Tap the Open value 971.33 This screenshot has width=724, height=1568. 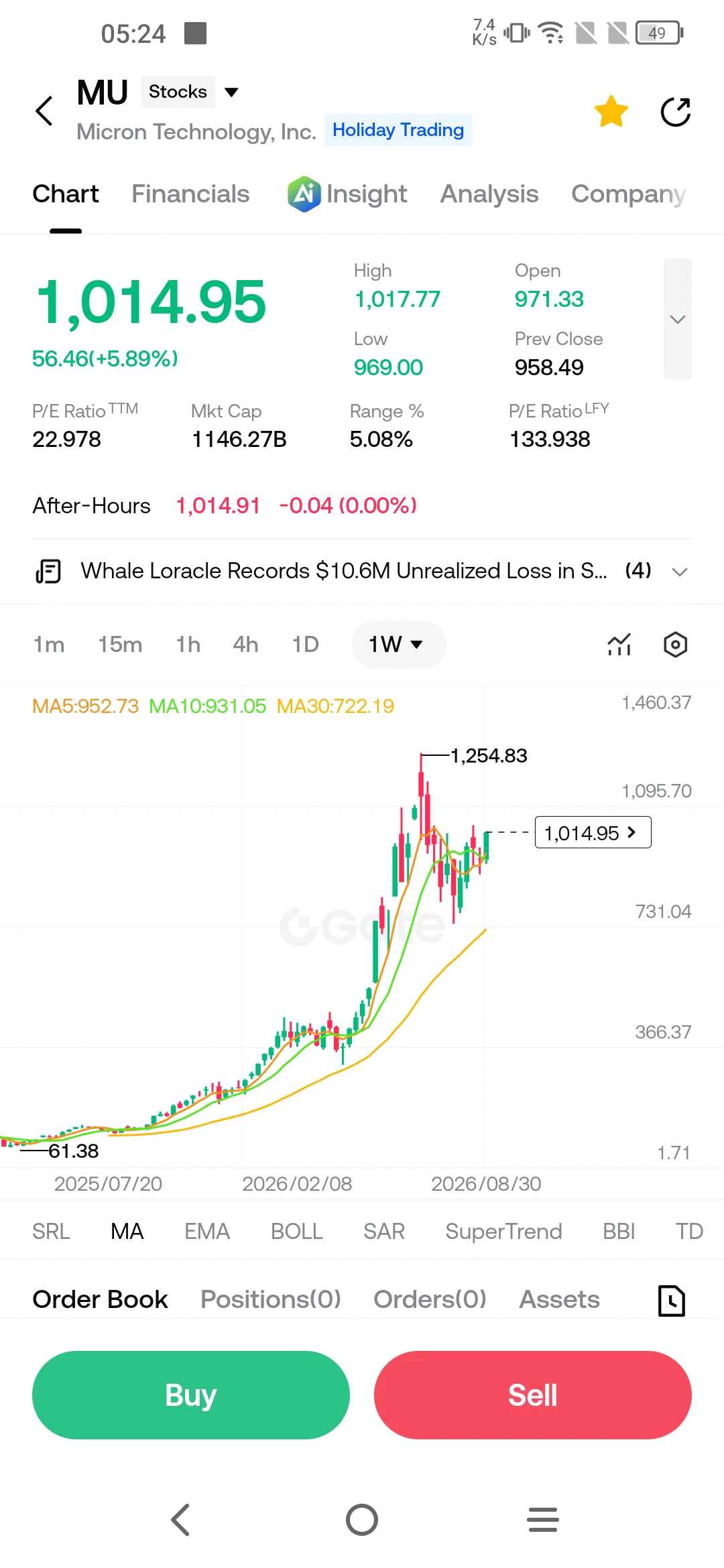pos(549,300)
